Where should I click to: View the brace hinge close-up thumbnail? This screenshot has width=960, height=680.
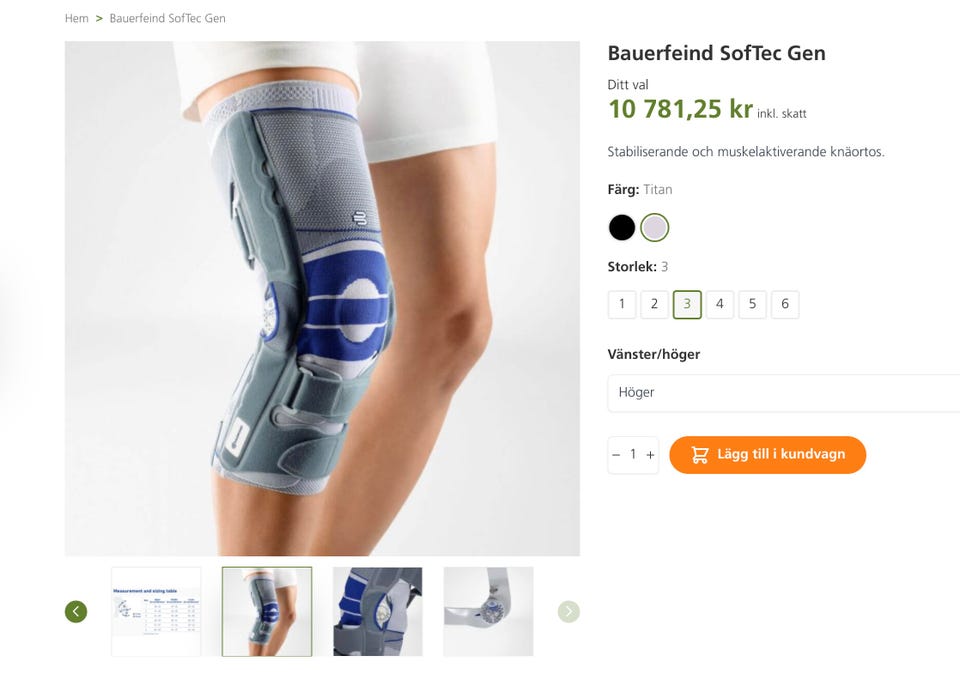click(x=378, y=611)
